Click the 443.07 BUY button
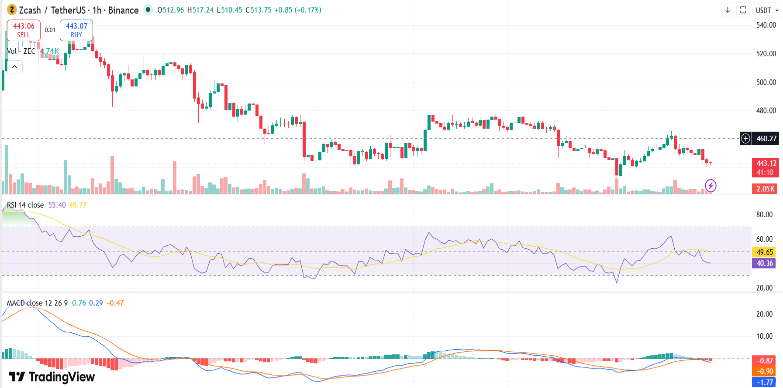Viewport: 783px width, 388px height. (76, 30)
